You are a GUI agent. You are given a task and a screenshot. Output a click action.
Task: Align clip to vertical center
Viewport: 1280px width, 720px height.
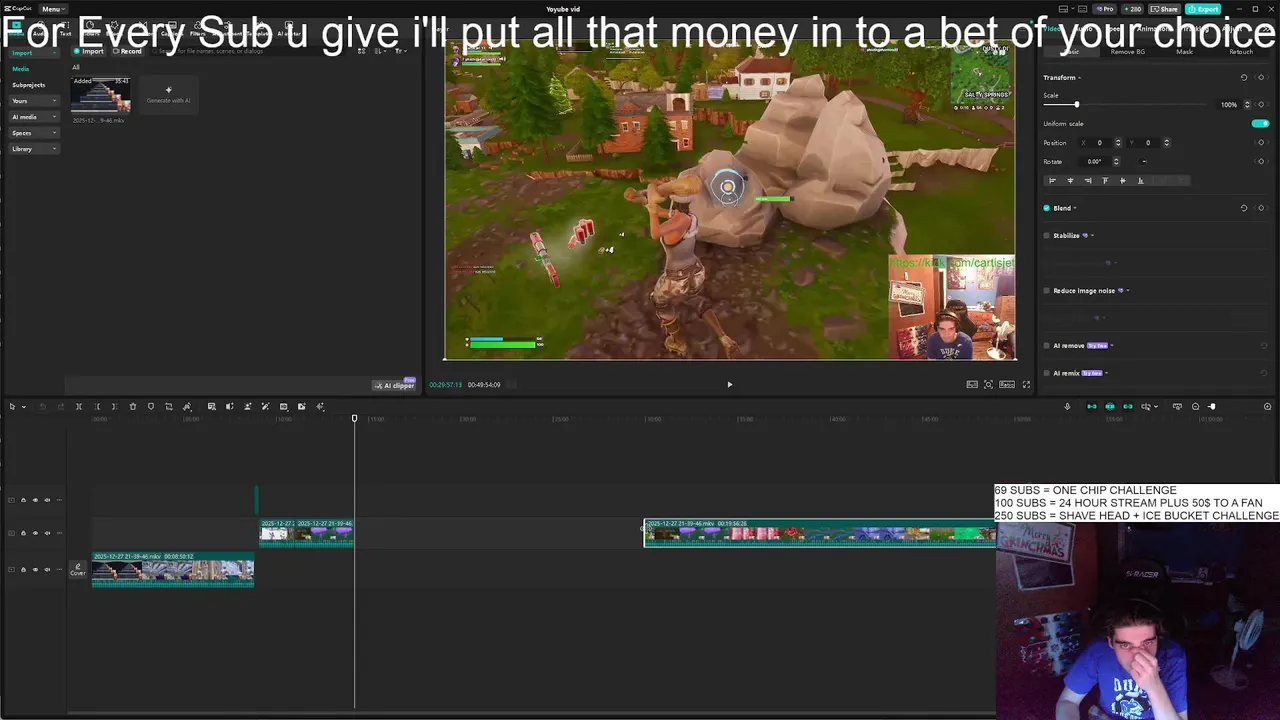tap(1123, 181)
